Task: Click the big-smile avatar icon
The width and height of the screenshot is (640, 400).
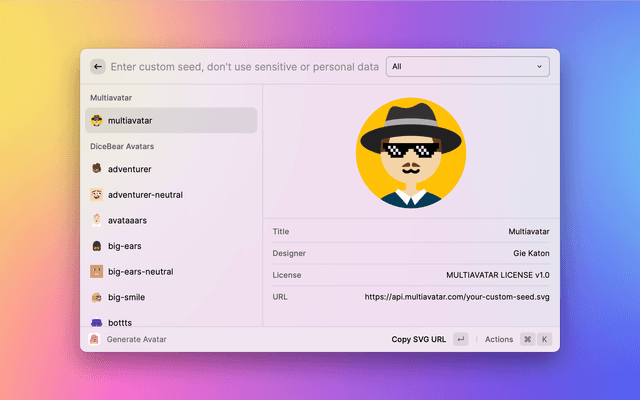Action: pyautogui.click(x=96, y=297)
